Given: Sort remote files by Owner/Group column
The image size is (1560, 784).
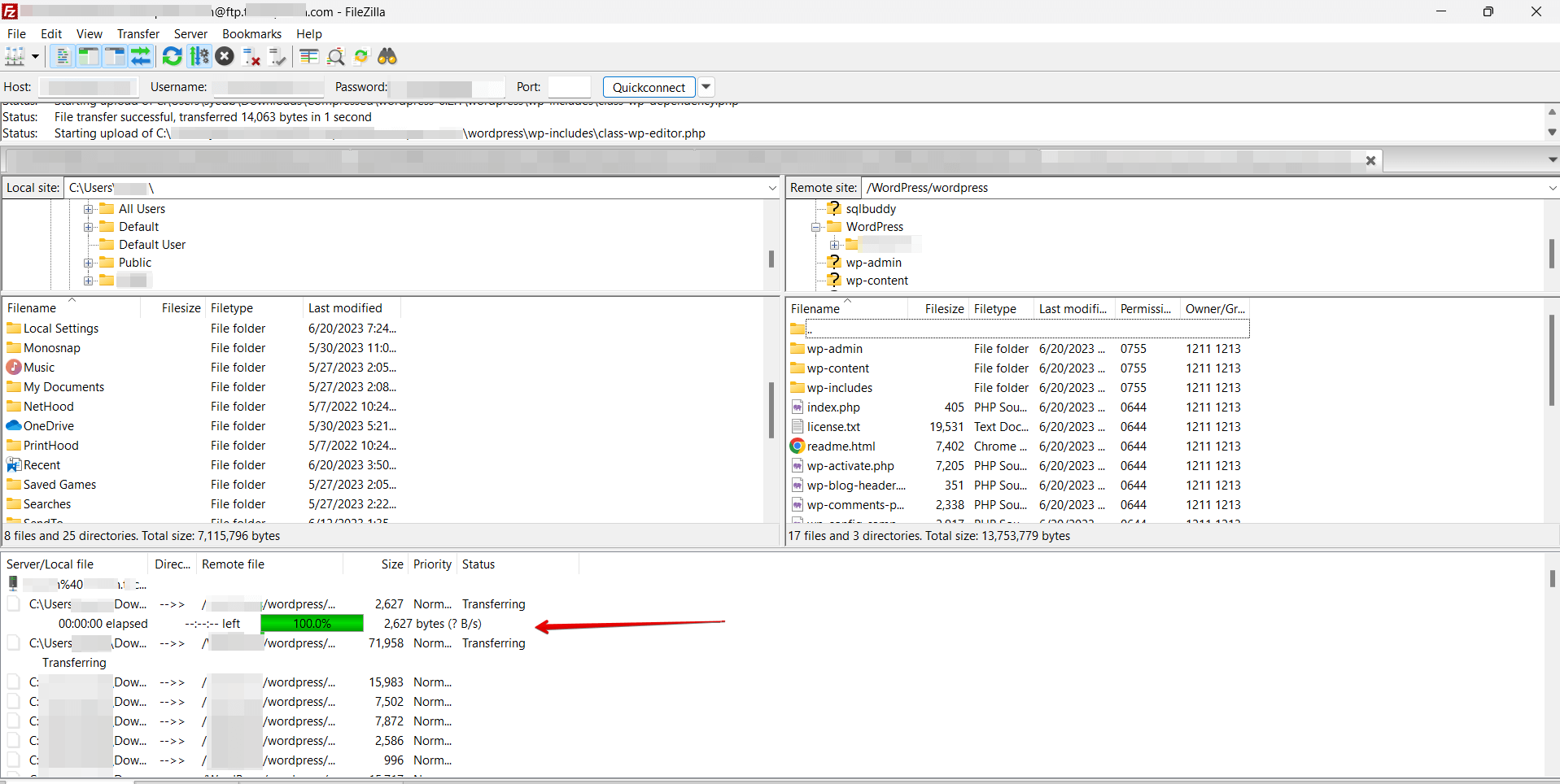Looking at the screenshot, I should point(1215,309).
